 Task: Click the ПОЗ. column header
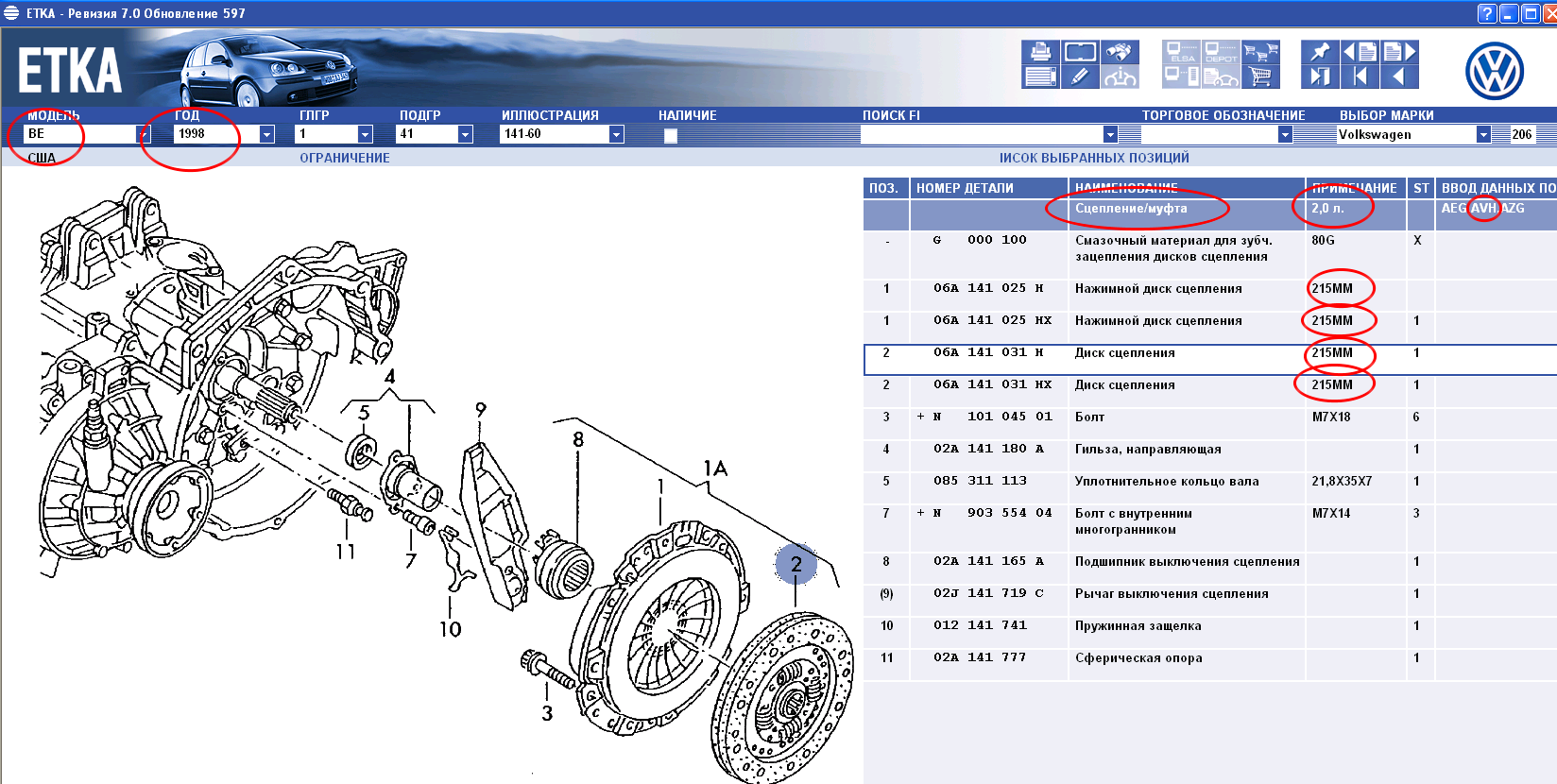(885, 188)
